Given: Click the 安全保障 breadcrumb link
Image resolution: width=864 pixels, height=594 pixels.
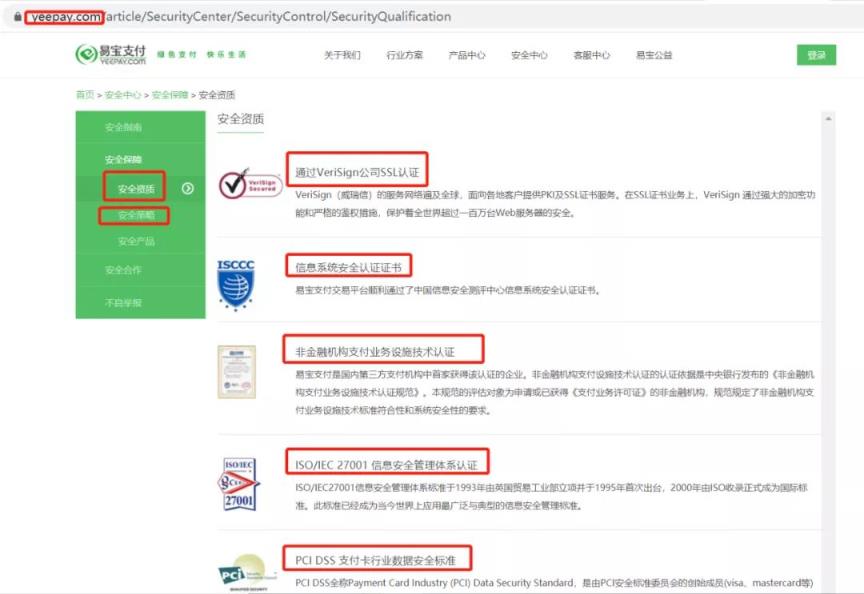Looking at the screenshot, I should point(170,95).
